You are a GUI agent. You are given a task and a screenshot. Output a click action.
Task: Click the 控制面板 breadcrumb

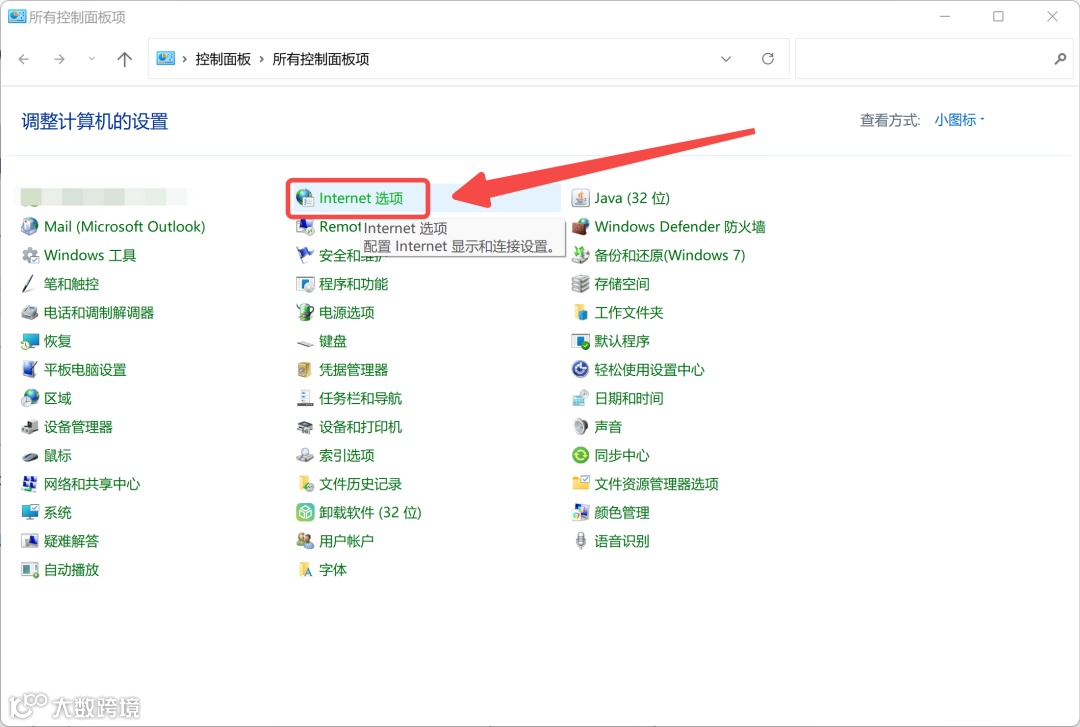click(223, 59)
